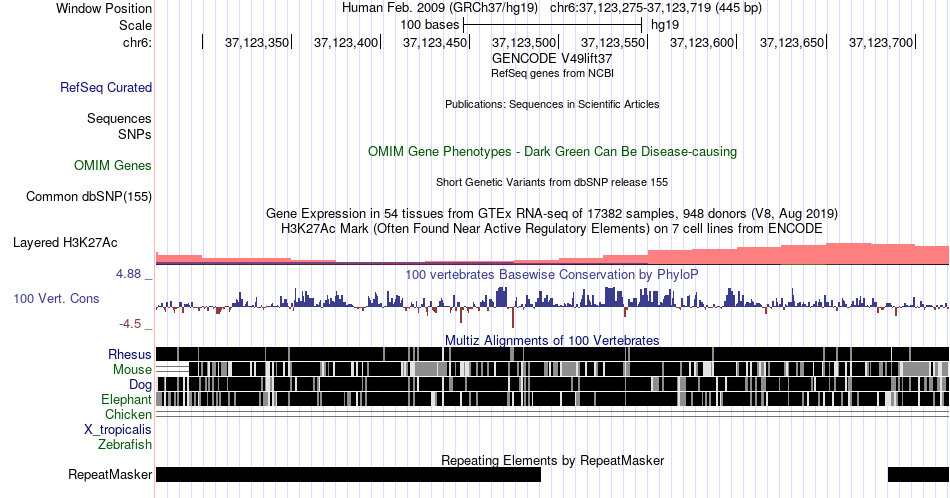
Task: Click the hg19 label beside scale bar
Action: (x=665, y=25)
